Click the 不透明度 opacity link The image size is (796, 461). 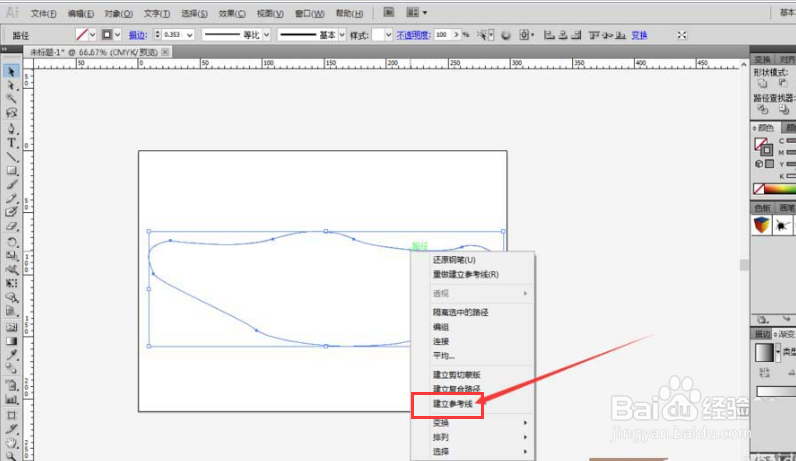coord(414,35)
